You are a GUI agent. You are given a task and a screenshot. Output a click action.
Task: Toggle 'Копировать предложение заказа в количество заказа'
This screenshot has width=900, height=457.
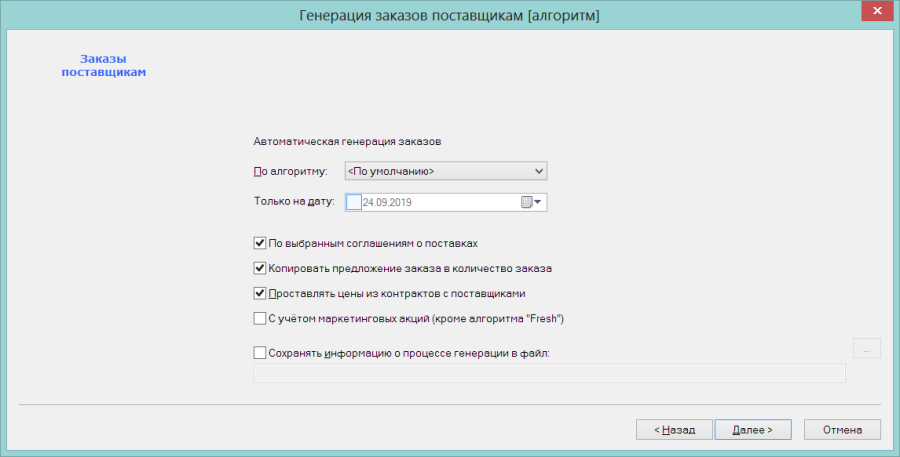click(x=259, y=268)
